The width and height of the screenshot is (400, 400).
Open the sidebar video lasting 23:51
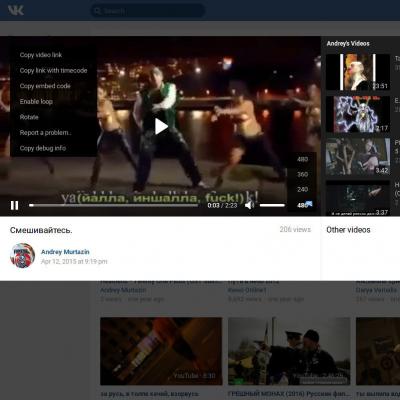[358, 72]
